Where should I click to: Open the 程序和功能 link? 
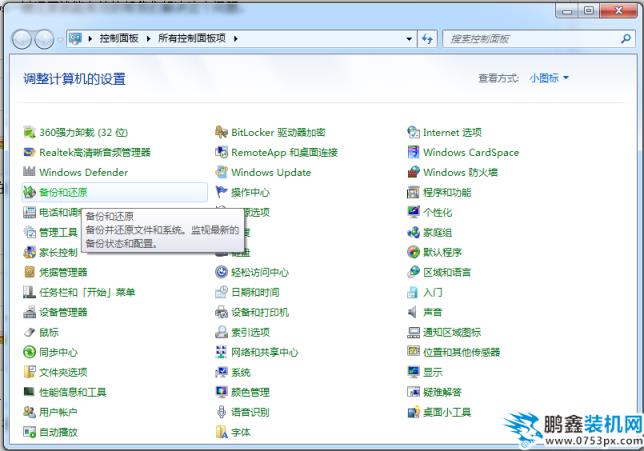(x=447, y=192)
